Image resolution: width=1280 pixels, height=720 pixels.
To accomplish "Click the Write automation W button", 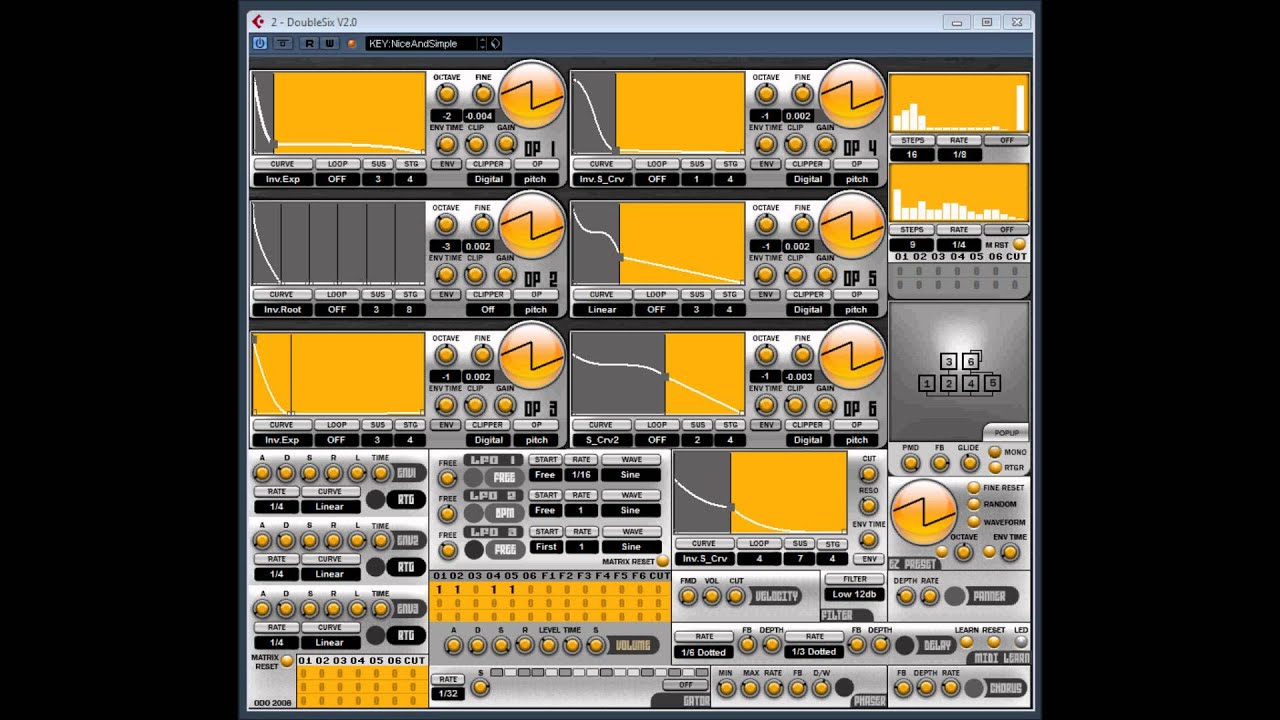I will [329, 43].
